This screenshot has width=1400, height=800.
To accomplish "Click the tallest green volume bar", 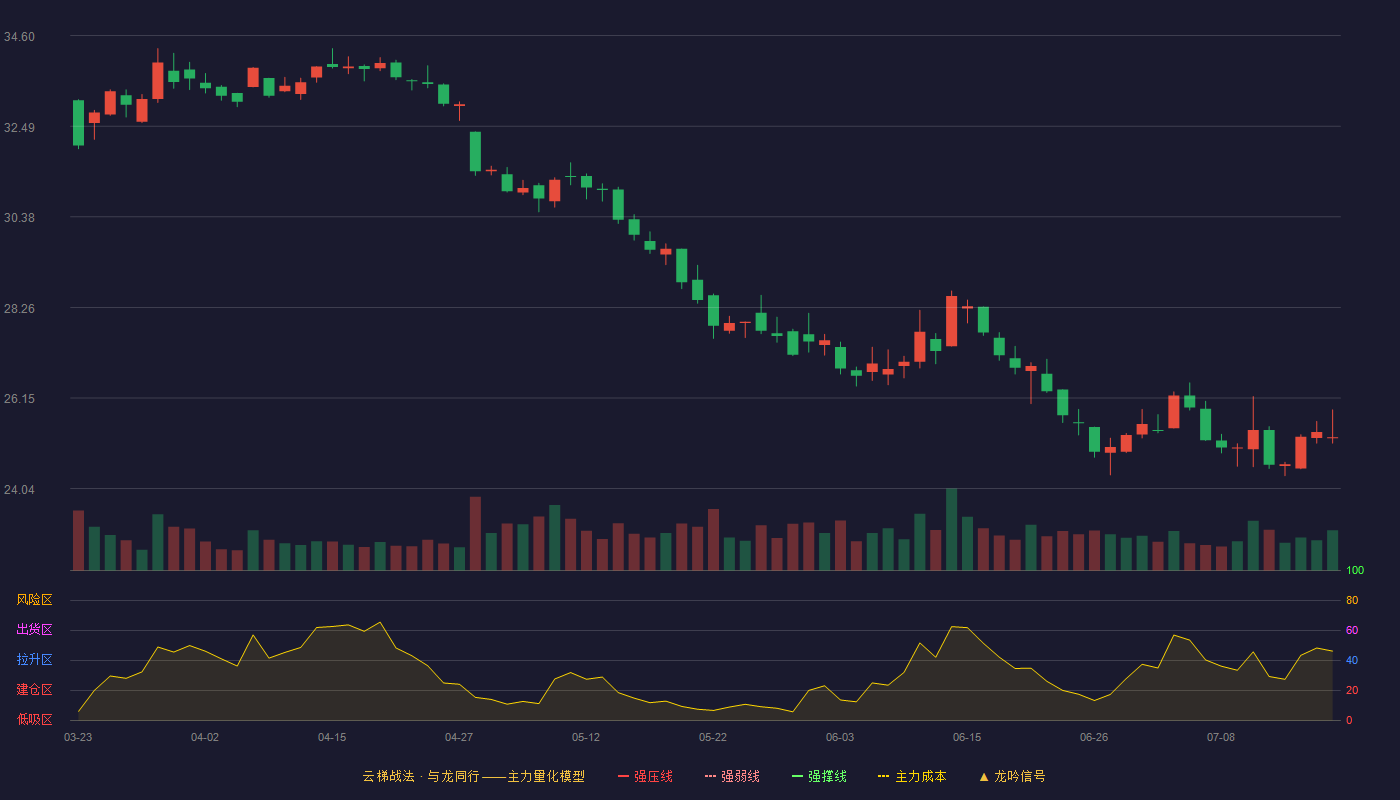I will click(951, 529).
